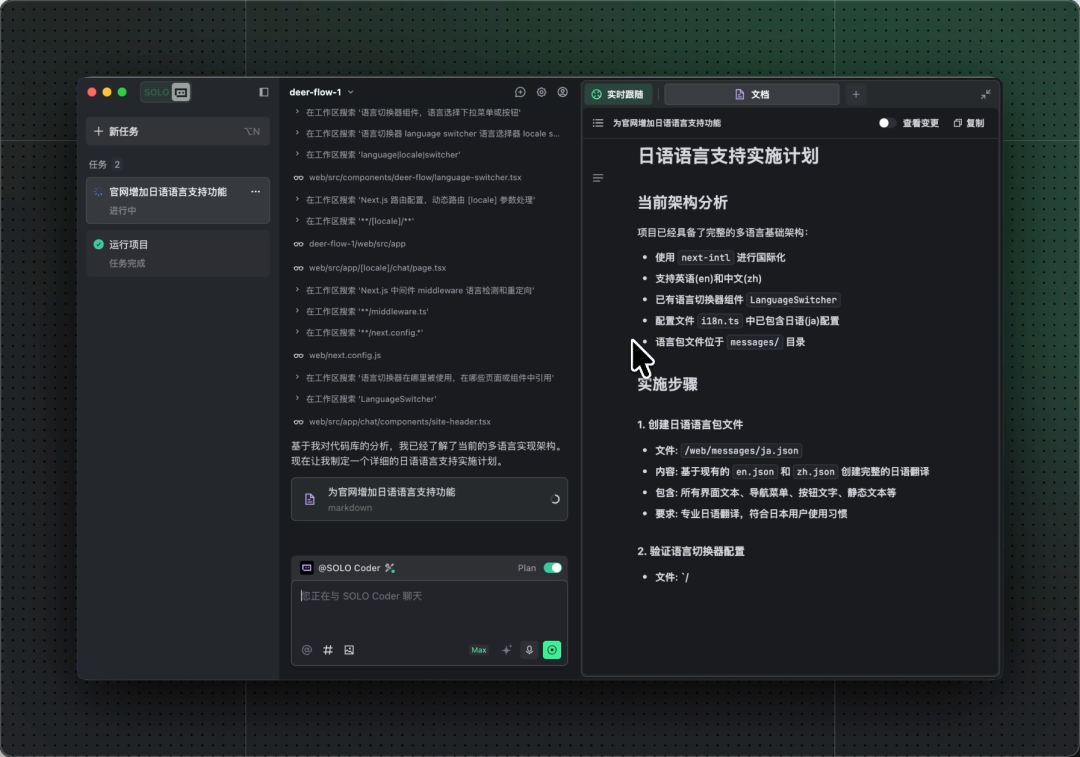Switch to the 实时跟随 tab

618,94
